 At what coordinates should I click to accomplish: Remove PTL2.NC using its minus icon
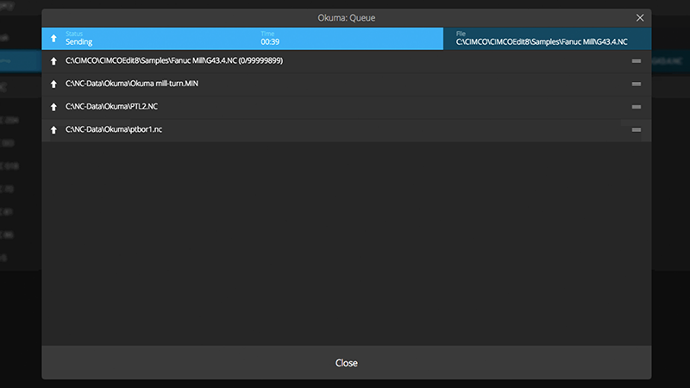pyautogui.click(x=636, y=107)
